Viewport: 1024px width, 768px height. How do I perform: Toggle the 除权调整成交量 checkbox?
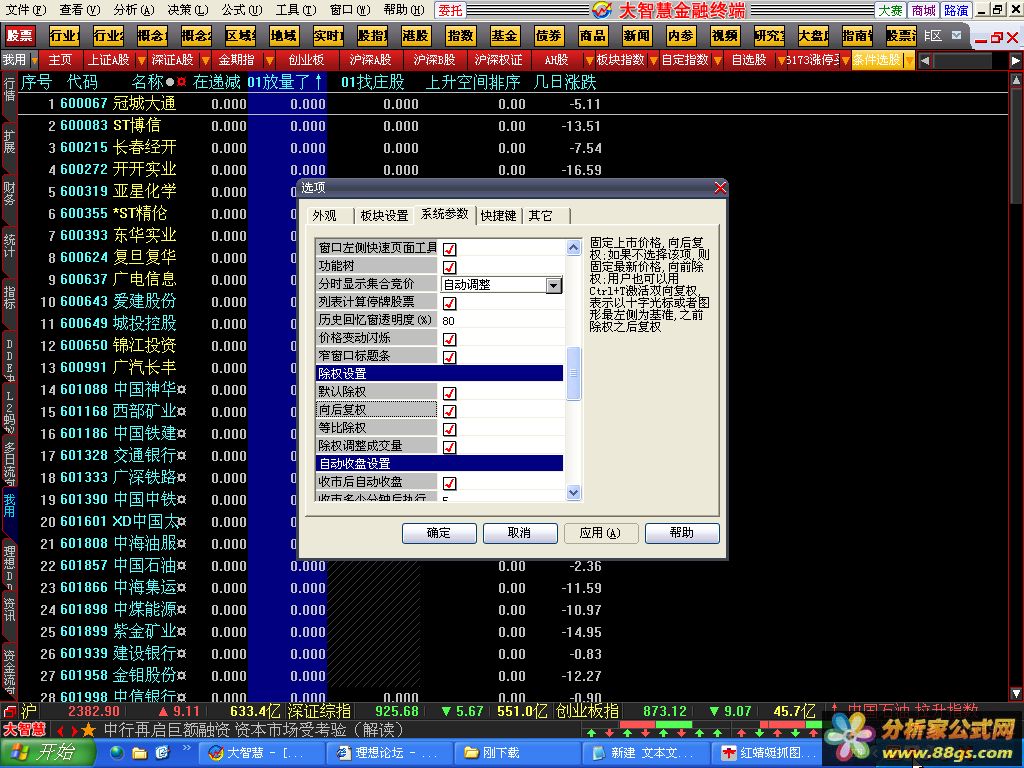click(449, 447)
